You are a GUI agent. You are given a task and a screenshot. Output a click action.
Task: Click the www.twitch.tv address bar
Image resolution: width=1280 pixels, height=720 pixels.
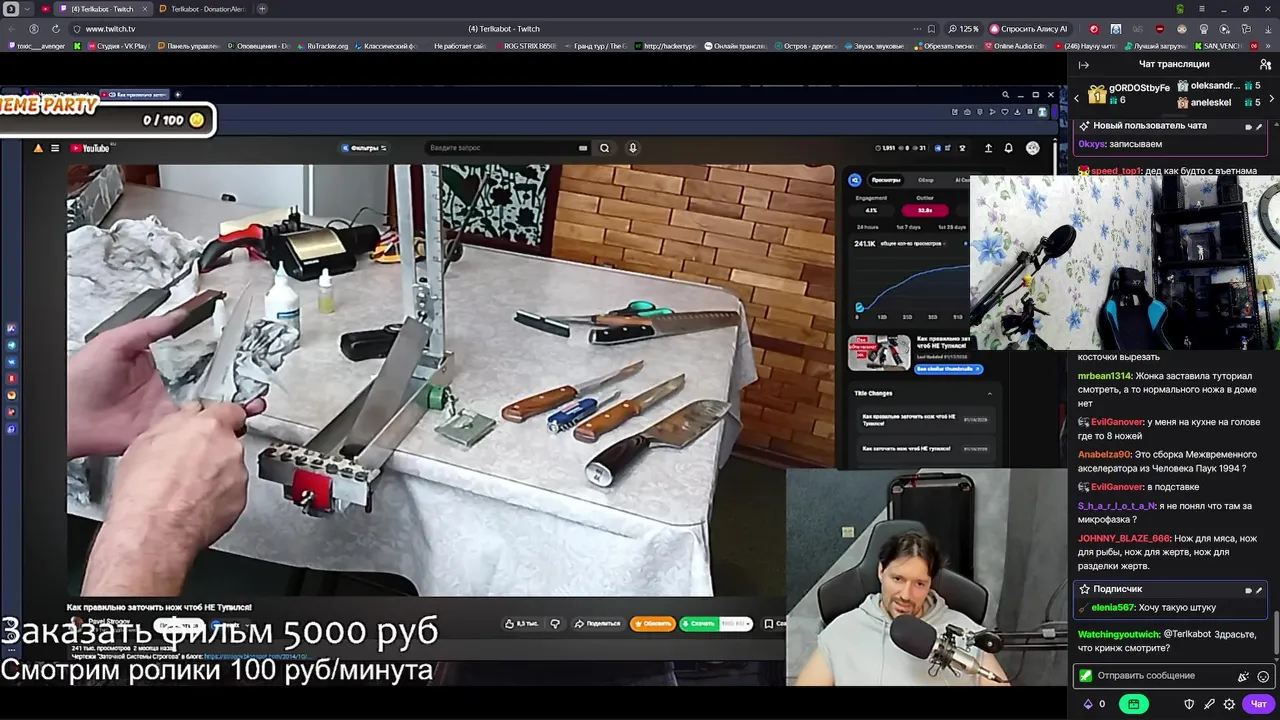coord(110,29)
